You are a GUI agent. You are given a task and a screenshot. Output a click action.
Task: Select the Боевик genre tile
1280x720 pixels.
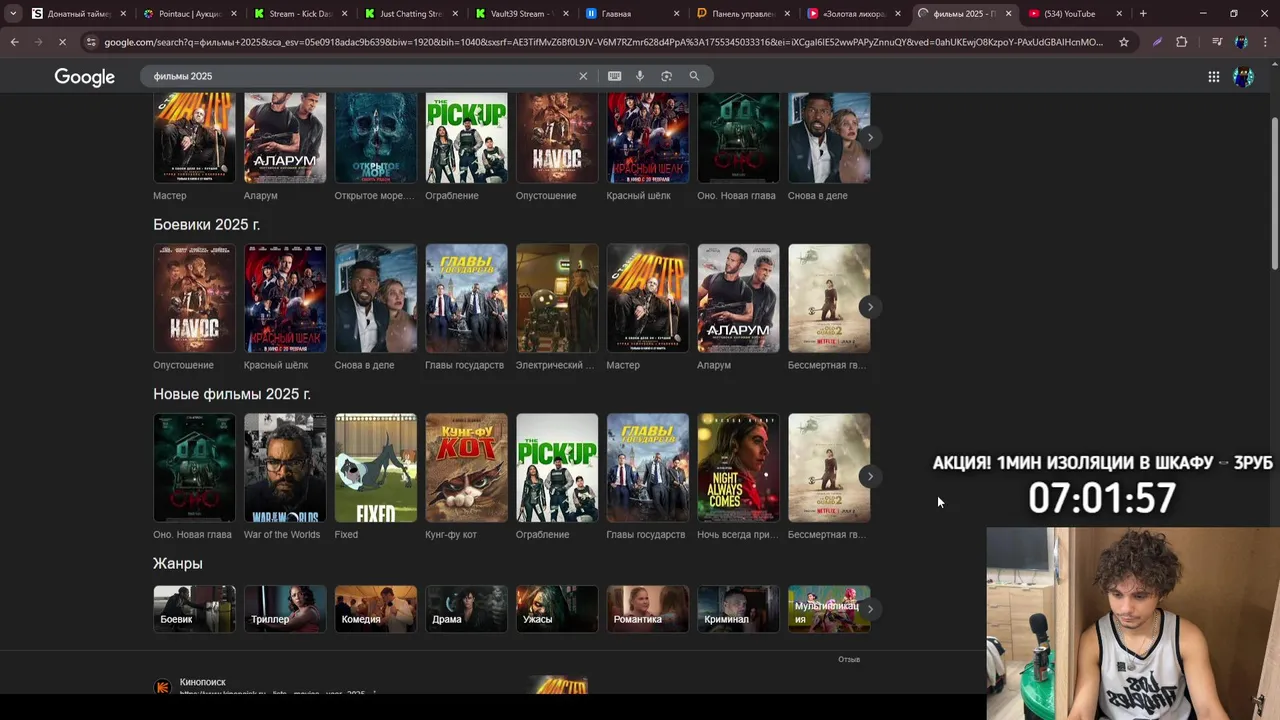[x=194, y=609]
